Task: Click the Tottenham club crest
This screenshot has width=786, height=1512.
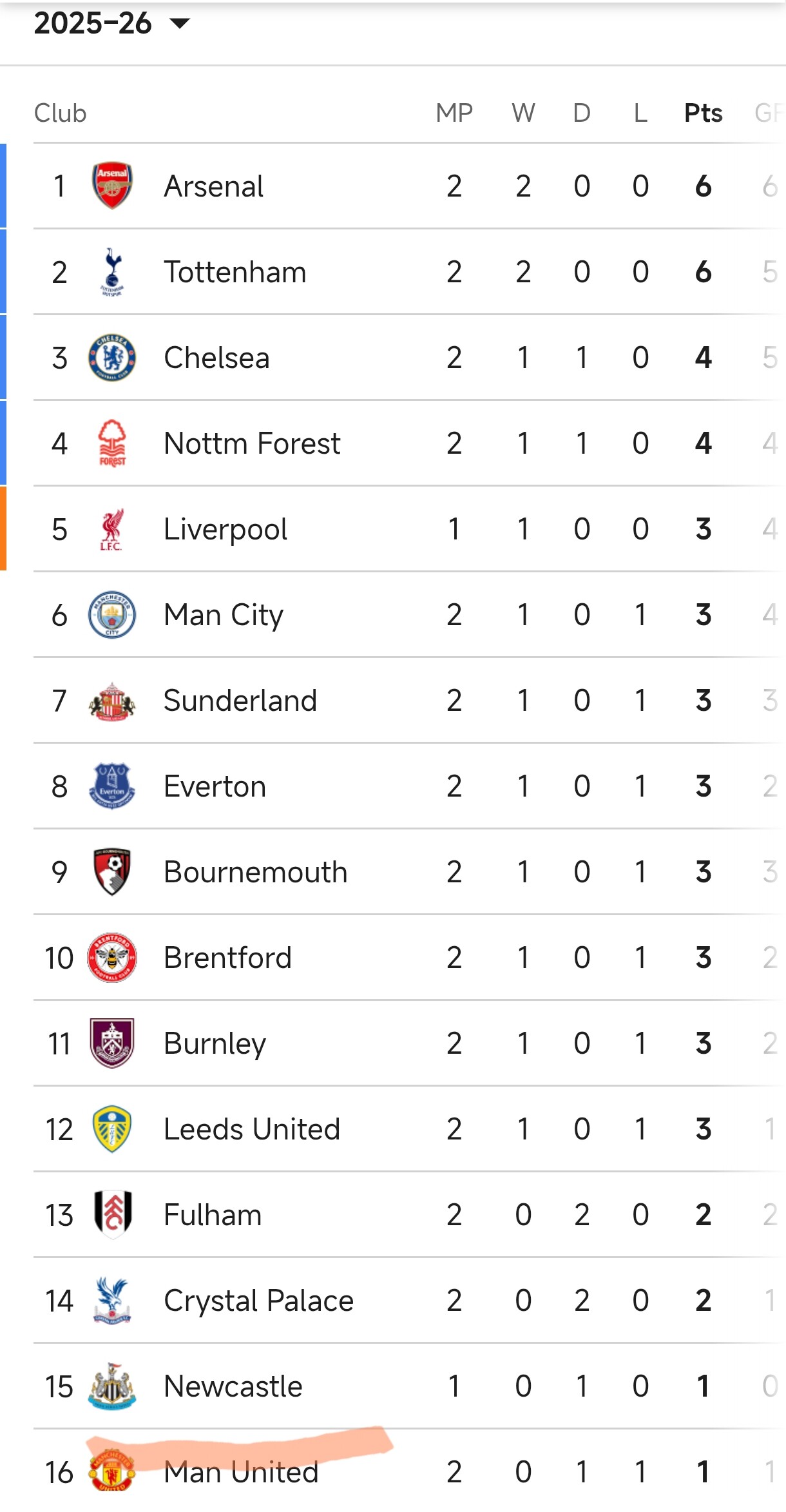Action: (x=112, y=271)
